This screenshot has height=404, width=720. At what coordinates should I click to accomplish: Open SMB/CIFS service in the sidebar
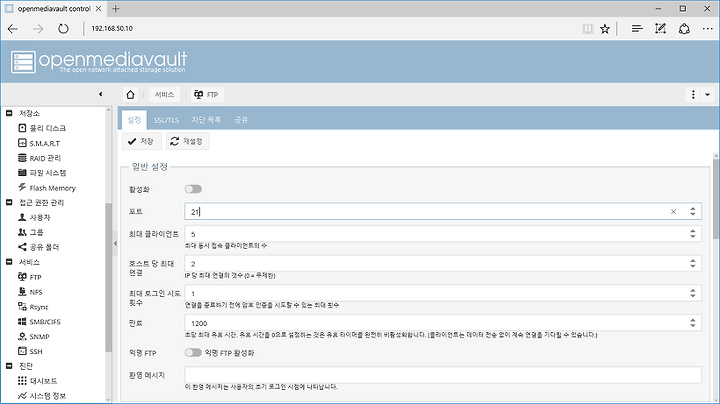(x=39, y=321)
